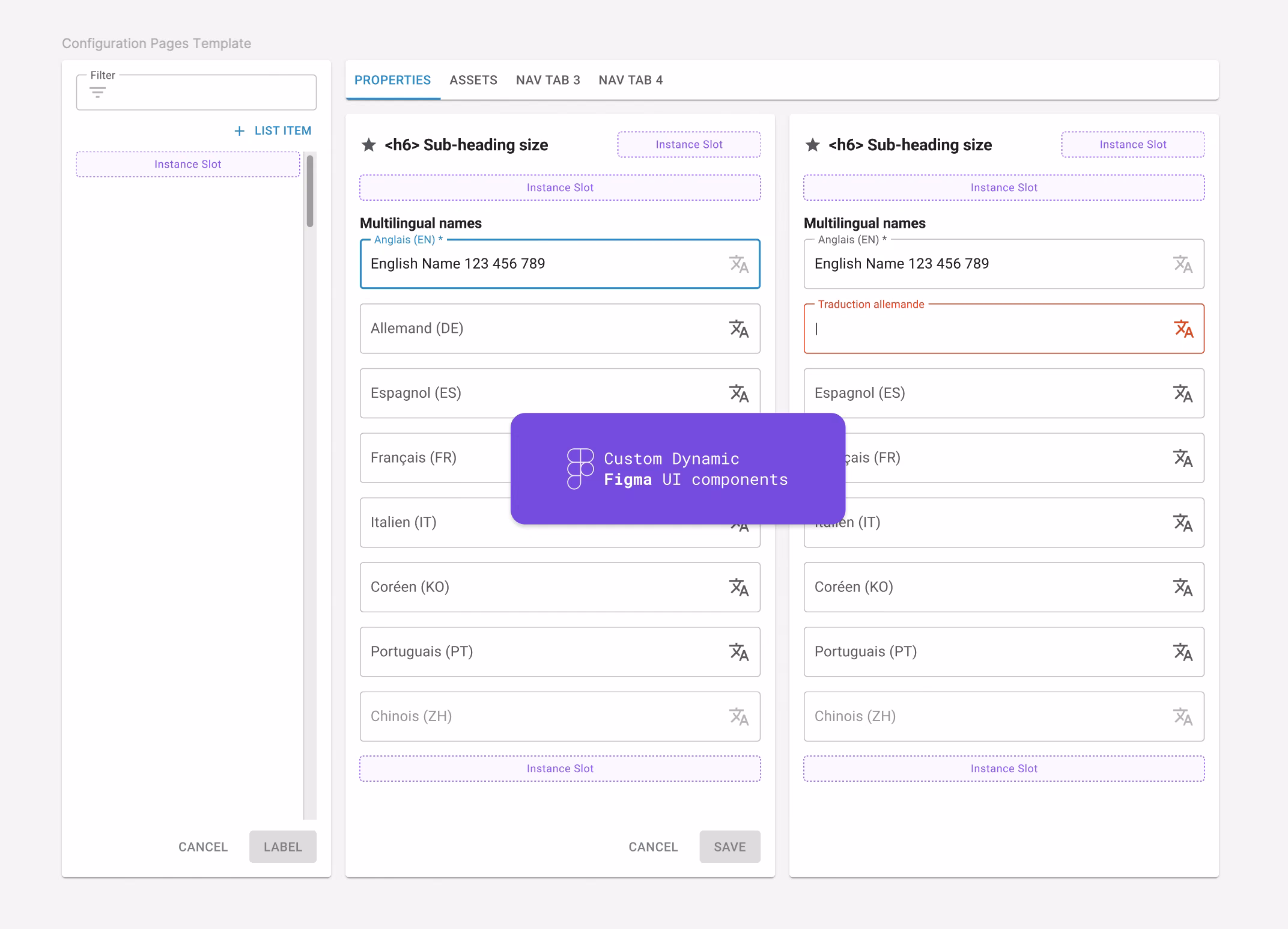Open the PROPERTIES tab
The image size is (1288, 929).
click(x=393, y=80)
